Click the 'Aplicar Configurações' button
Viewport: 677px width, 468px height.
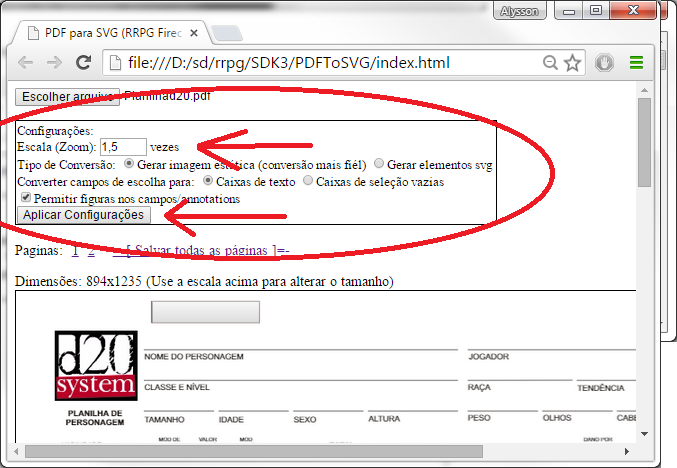[x=84, y=215]
